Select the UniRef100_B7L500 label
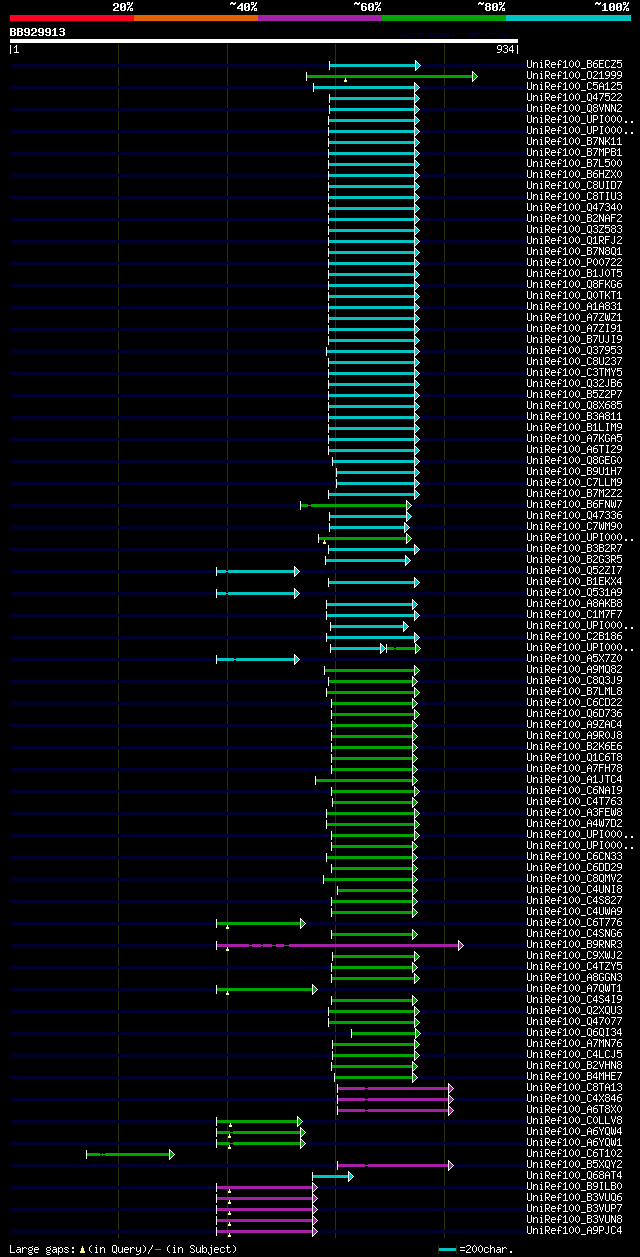 pos(576,164)
